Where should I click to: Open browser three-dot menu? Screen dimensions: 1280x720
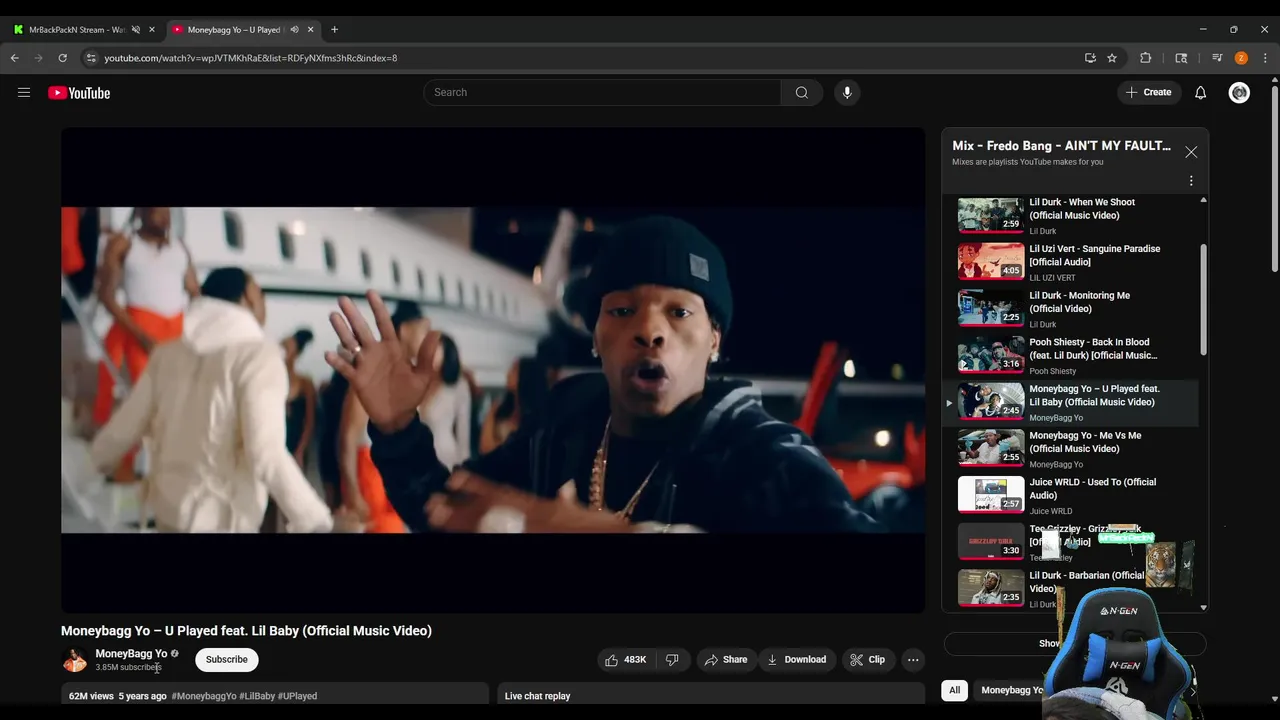pyautogui.click(x=1265, y=58)
